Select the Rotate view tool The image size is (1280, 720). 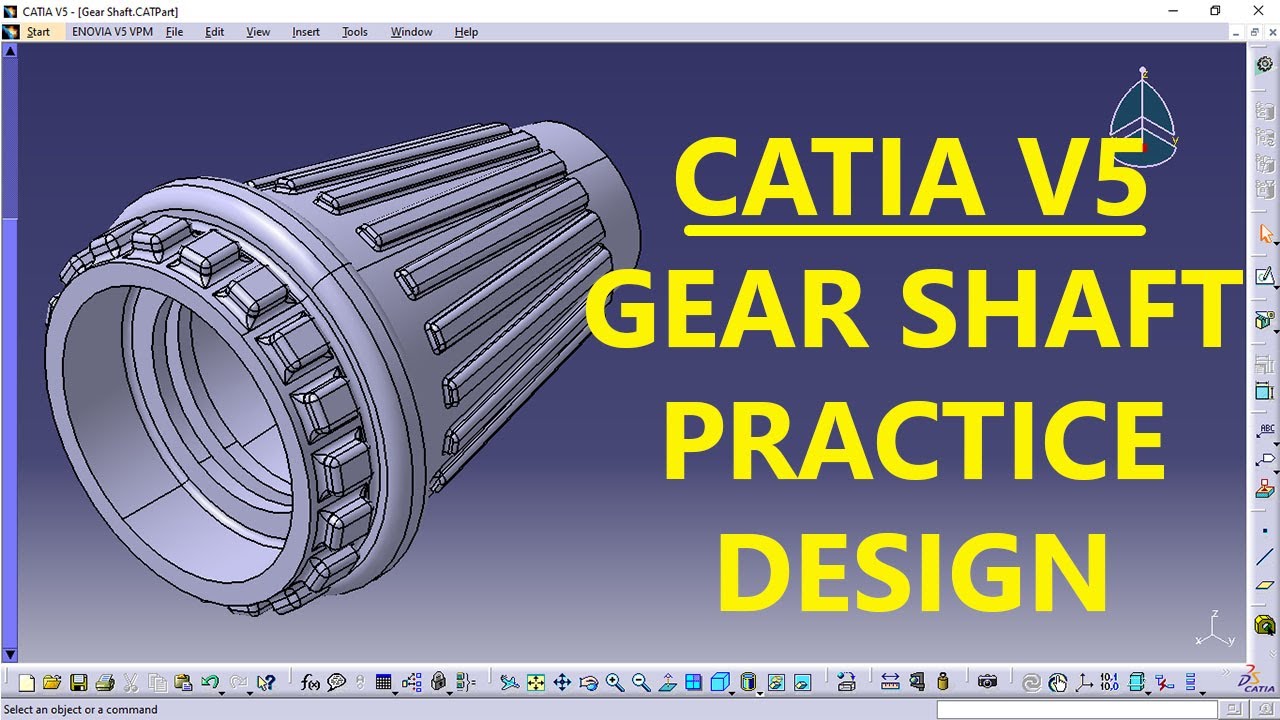click(588, 683)
